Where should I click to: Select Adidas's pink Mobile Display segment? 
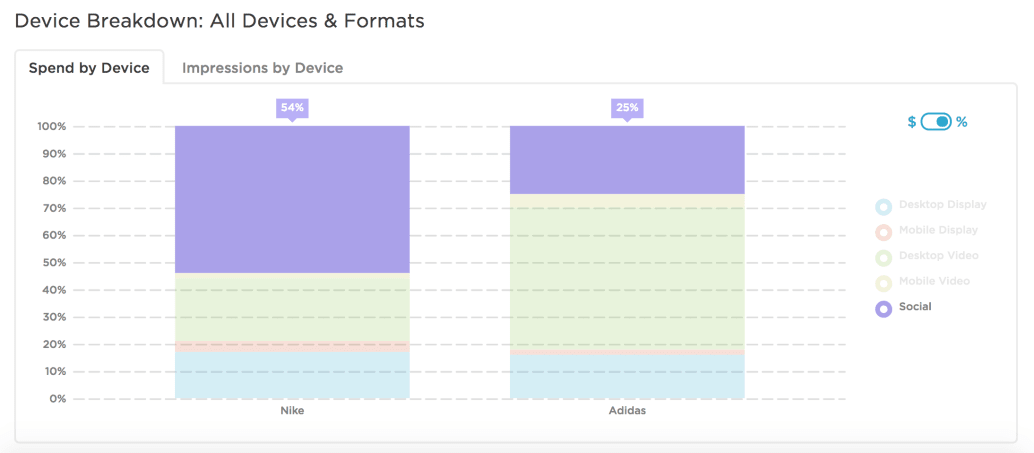point(627,351)
